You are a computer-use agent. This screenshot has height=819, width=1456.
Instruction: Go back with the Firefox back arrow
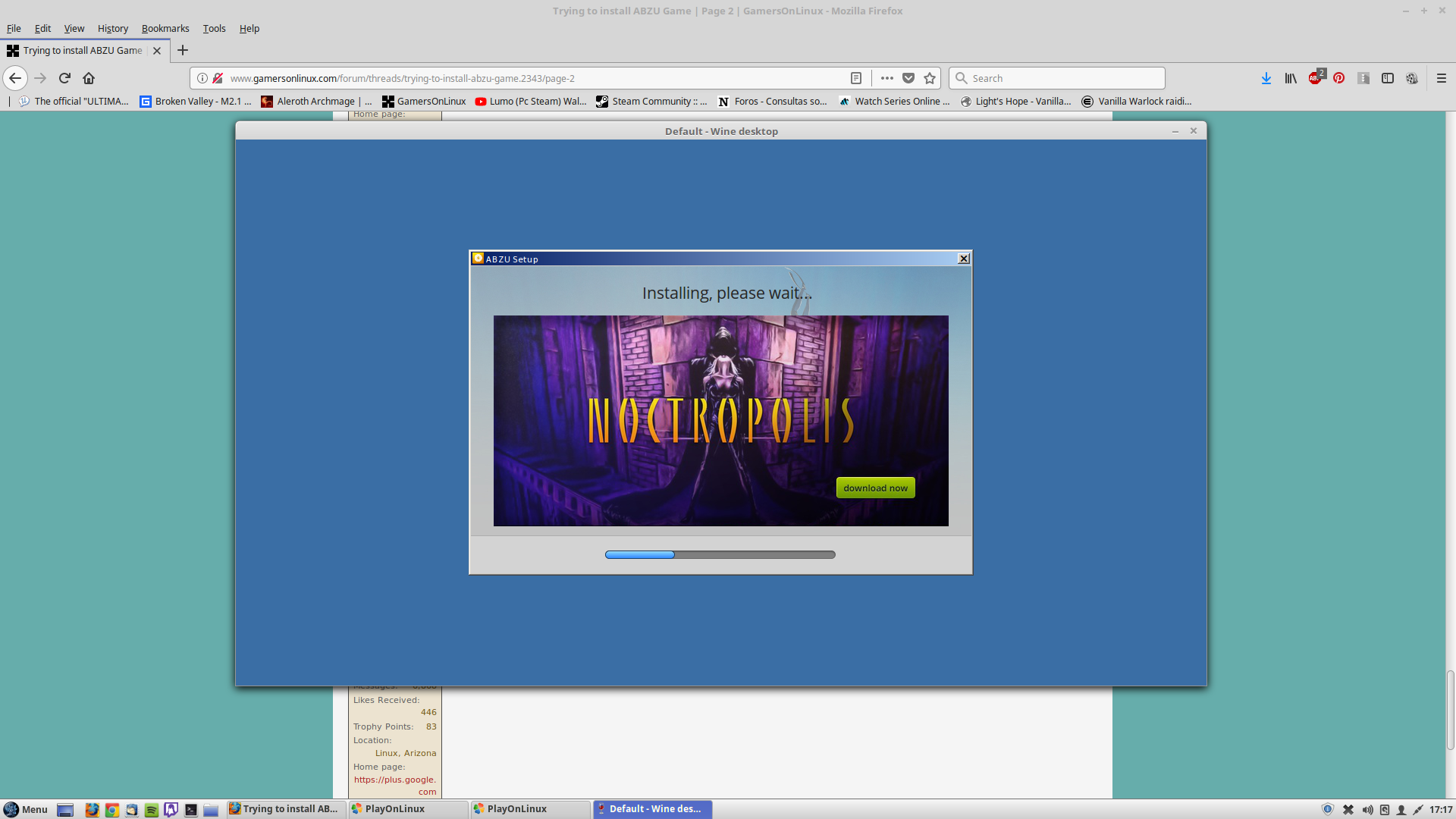tap(15, 78)
